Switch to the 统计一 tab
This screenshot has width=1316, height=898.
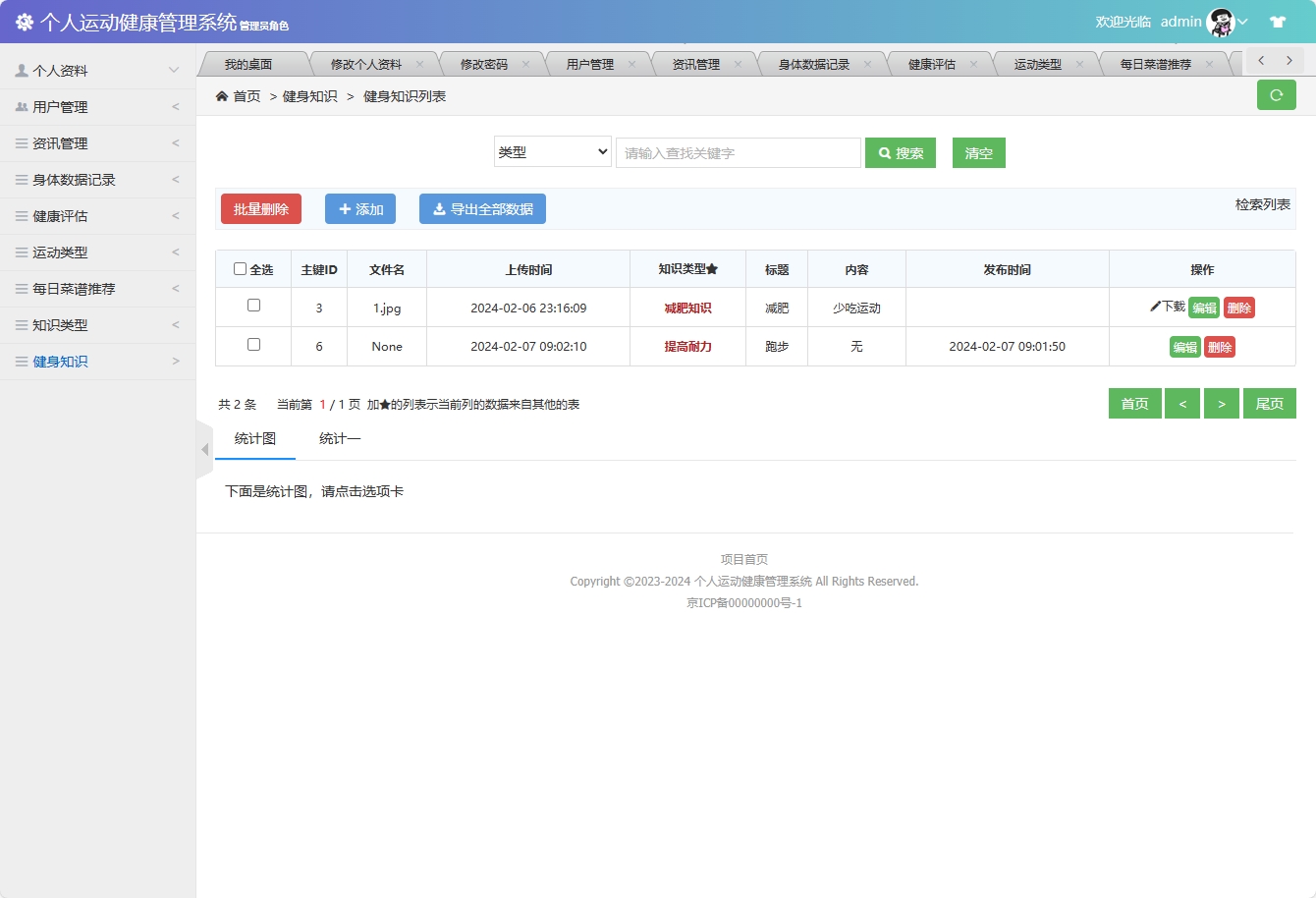point(339,437)
